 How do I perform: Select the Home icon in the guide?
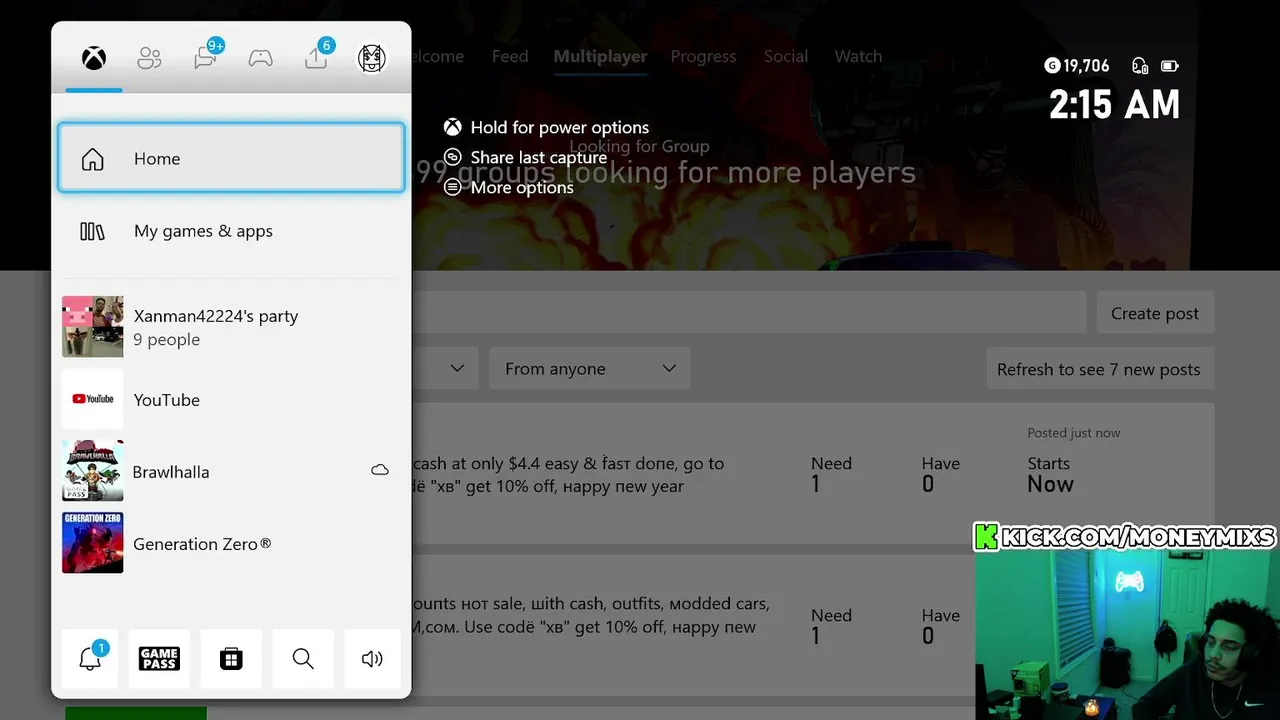coord(92,159)
